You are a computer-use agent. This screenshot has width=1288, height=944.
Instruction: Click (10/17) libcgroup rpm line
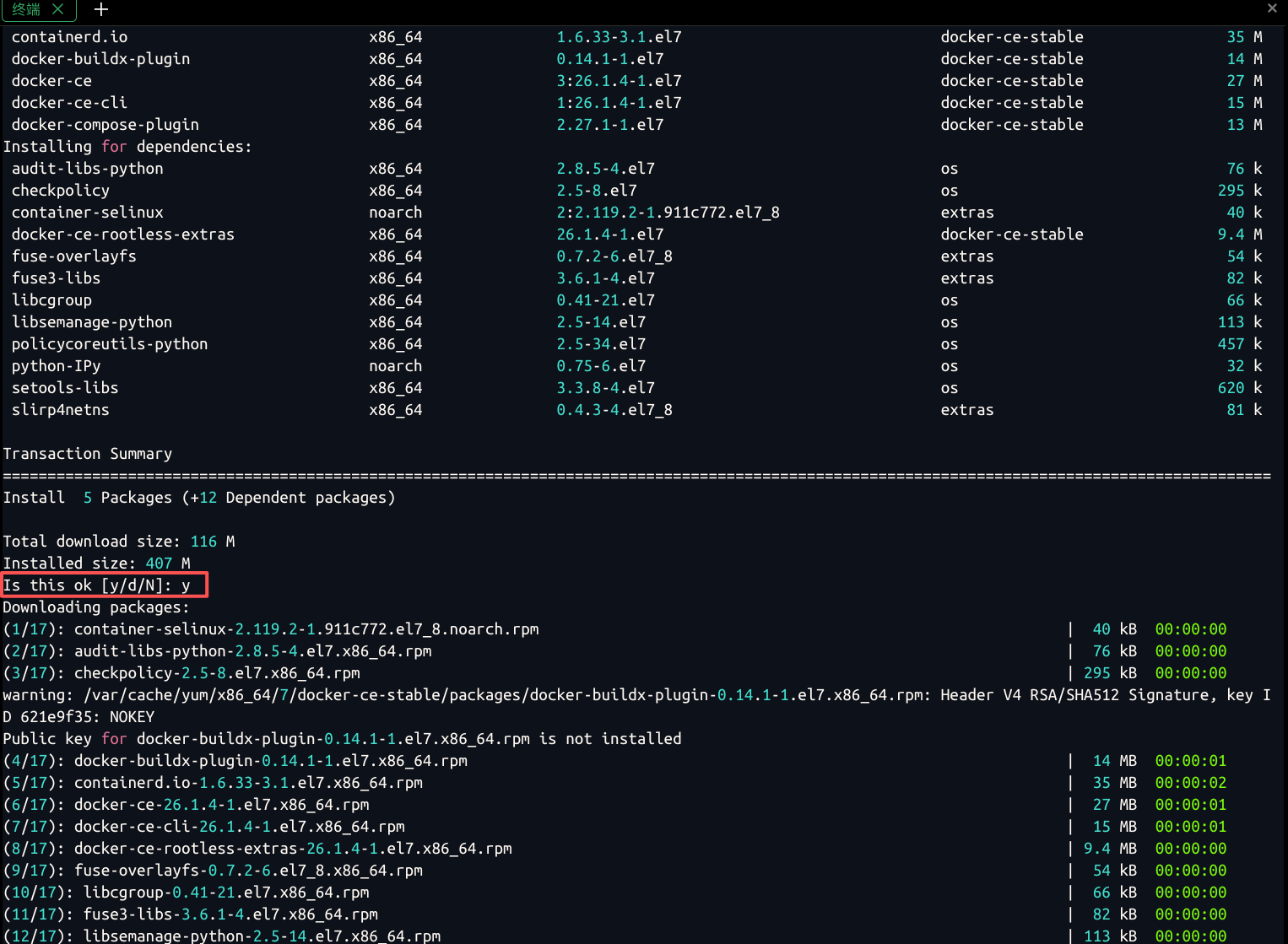[614, 893]
